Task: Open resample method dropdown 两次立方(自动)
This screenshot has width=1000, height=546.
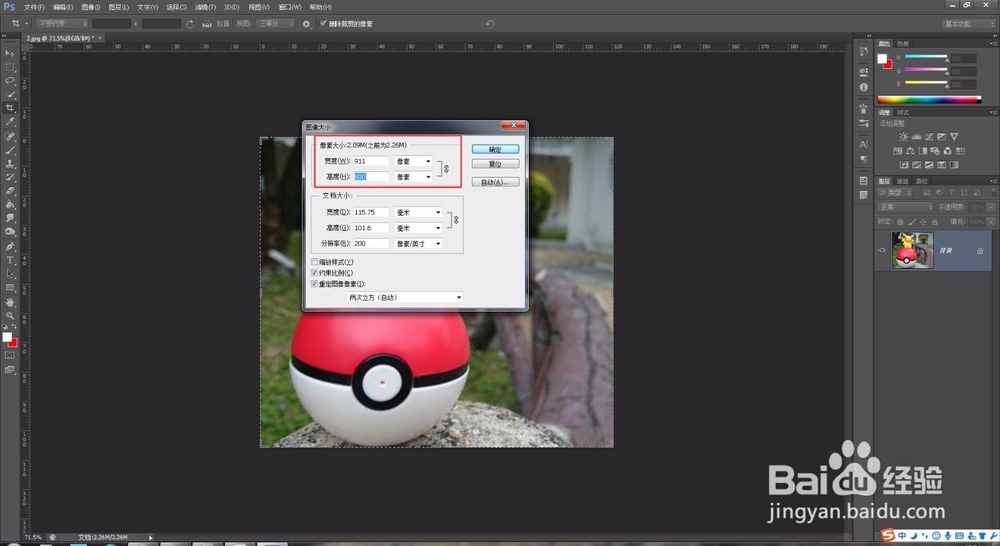Action: (405, 297)
